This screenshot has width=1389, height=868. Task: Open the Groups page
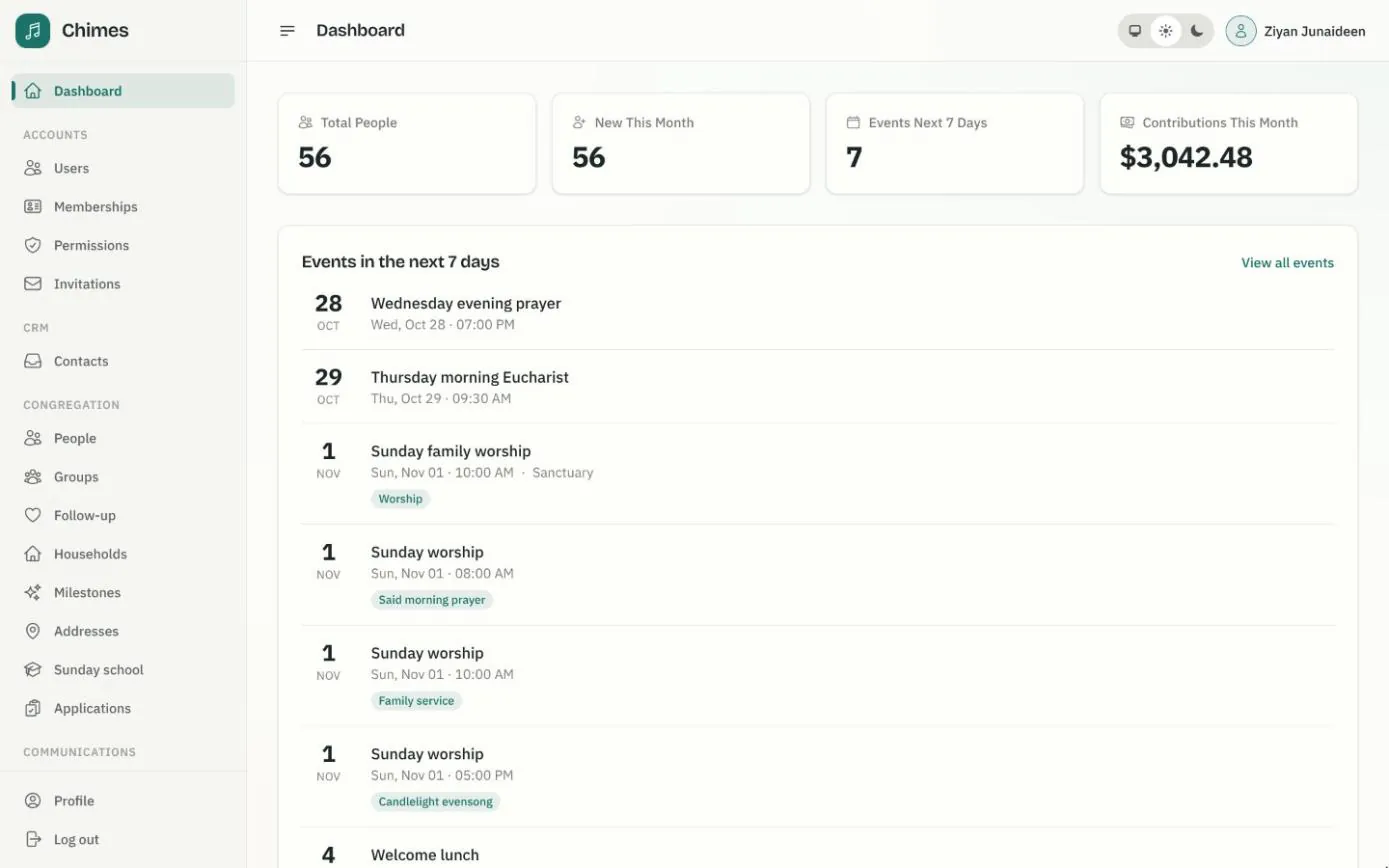123,477
